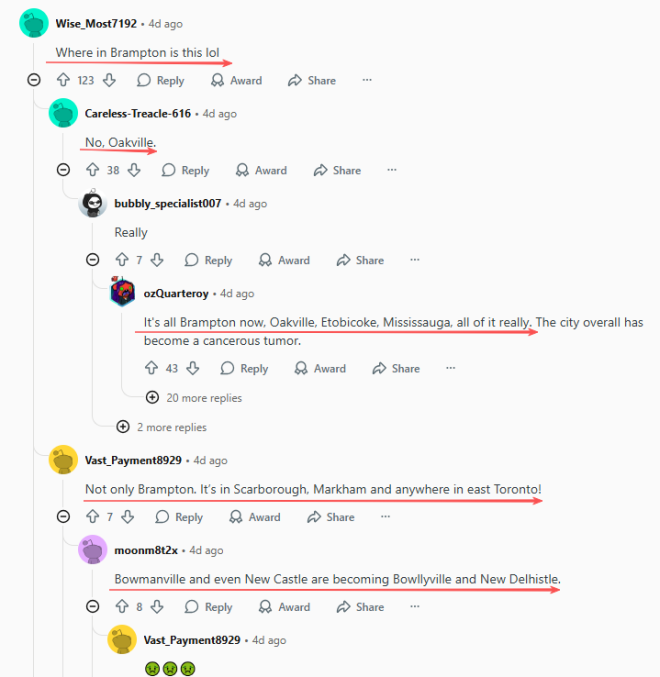Award bubbly_specialist007's "Really" comment

tap(284, 260)
